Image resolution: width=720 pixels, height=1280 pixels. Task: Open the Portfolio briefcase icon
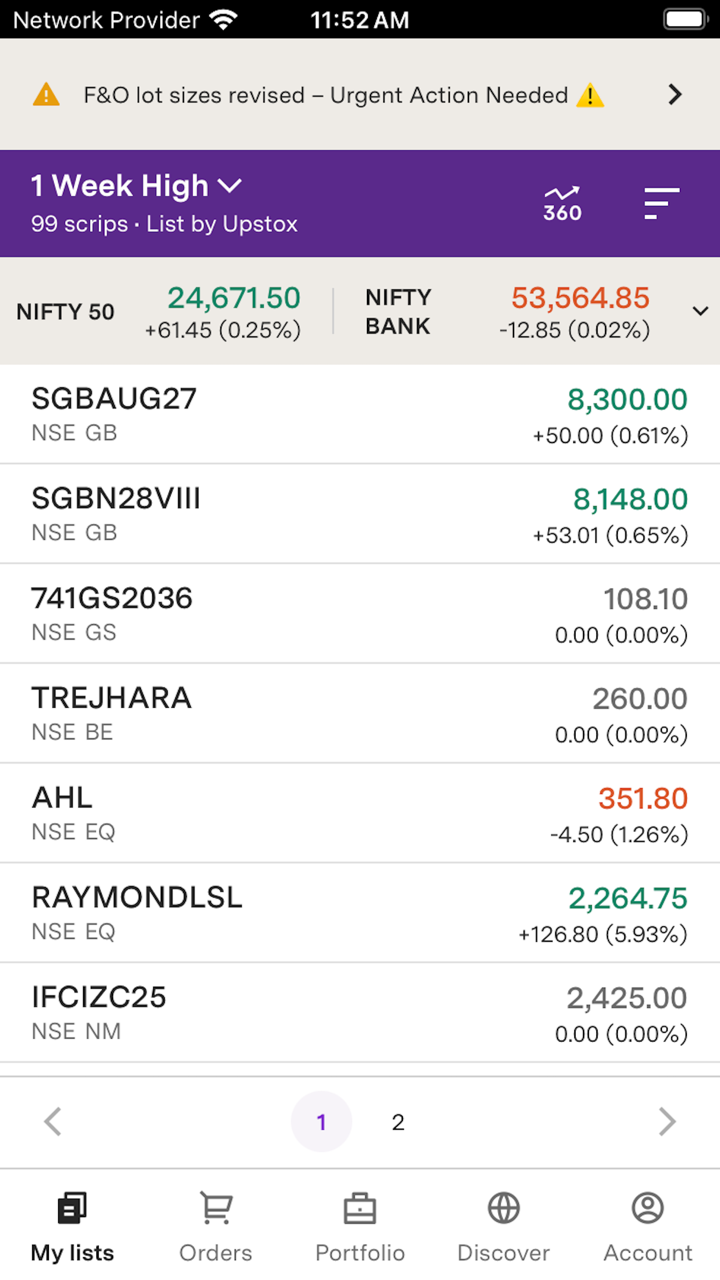(x=360, y=1209)
